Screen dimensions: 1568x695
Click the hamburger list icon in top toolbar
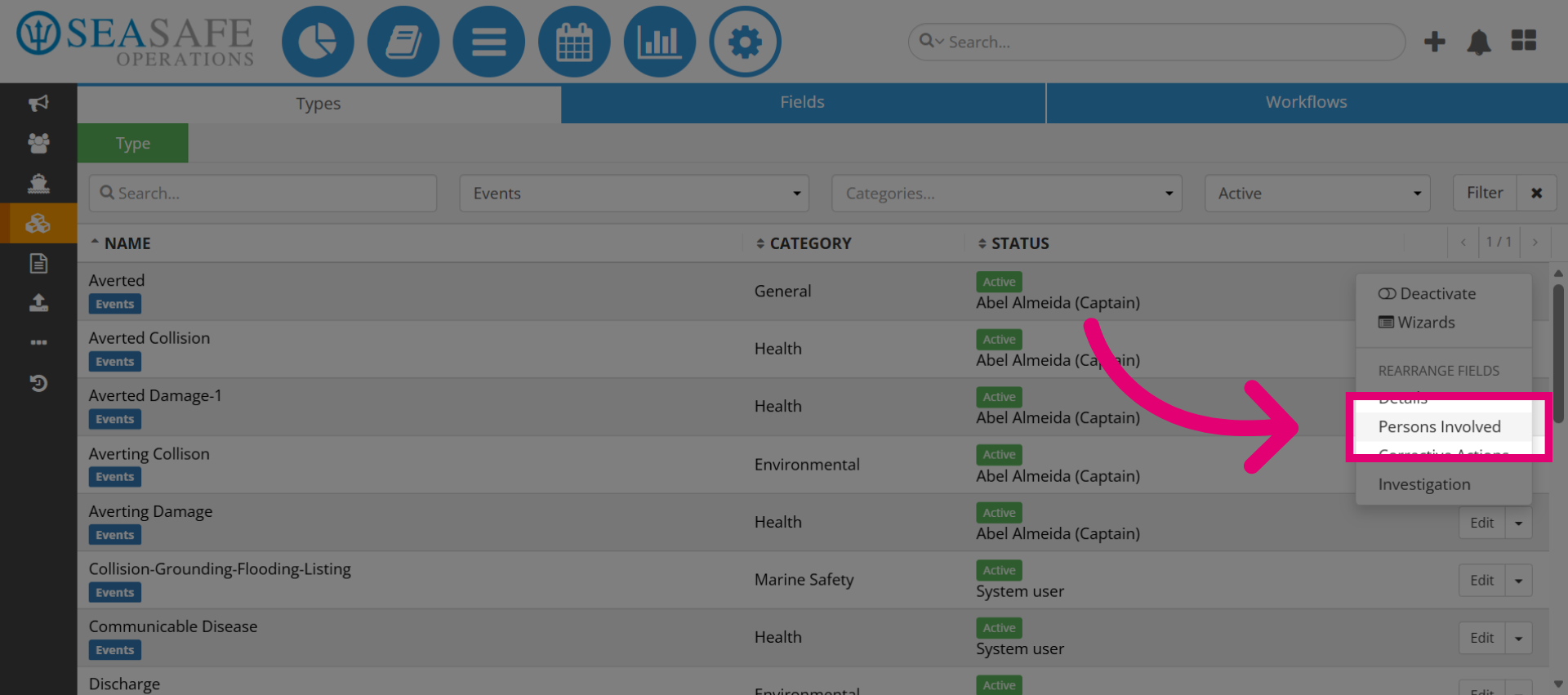tap(489, 42)
